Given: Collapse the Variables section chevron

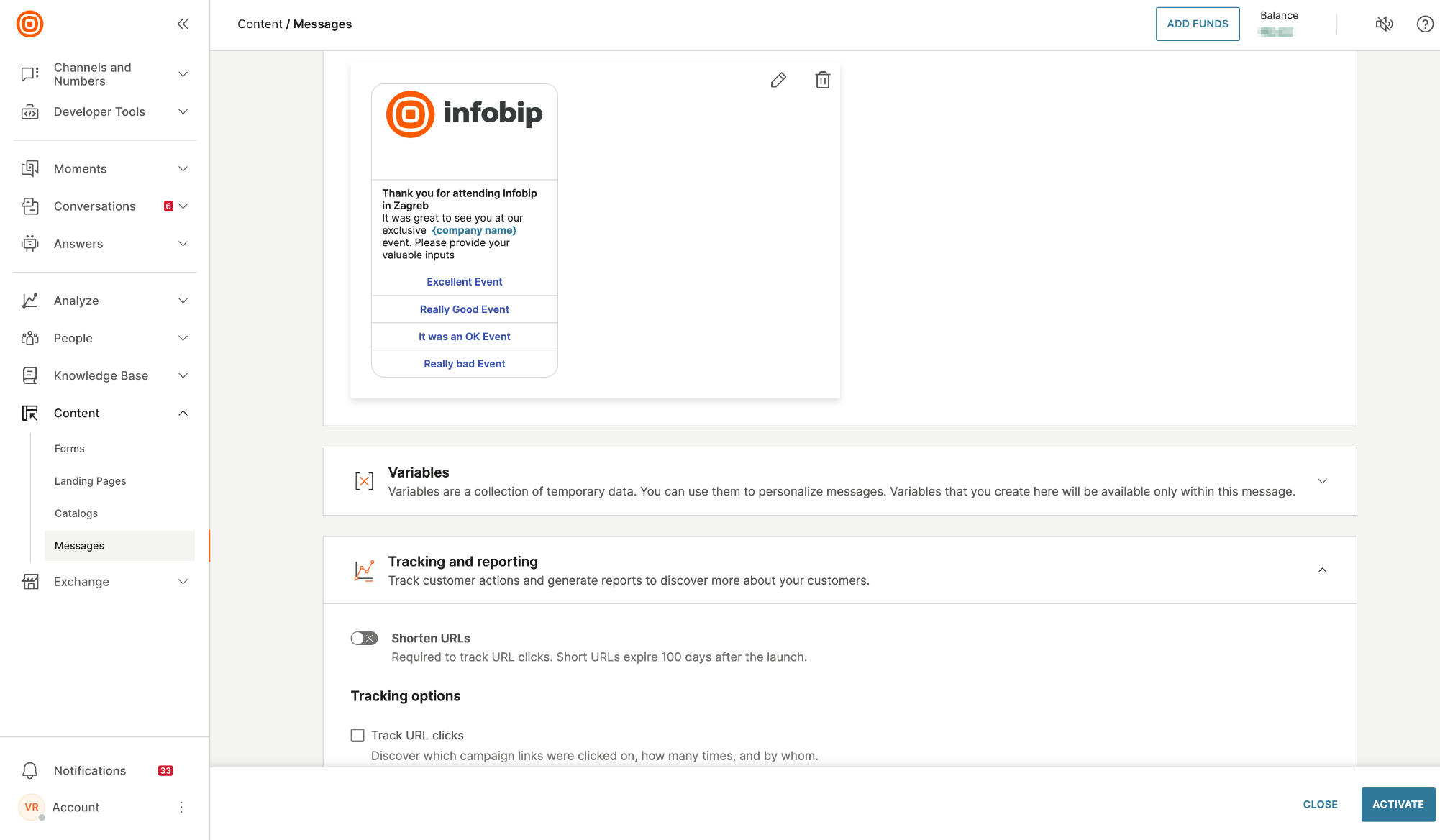Looking at the screenshot, I should (1322, 480).
